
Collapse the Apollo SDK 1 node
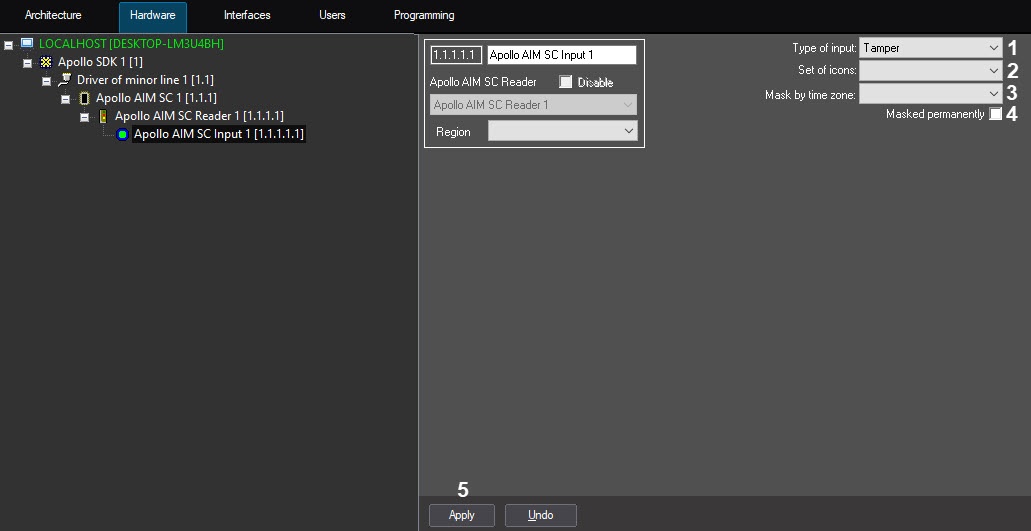tap(27, 63)
